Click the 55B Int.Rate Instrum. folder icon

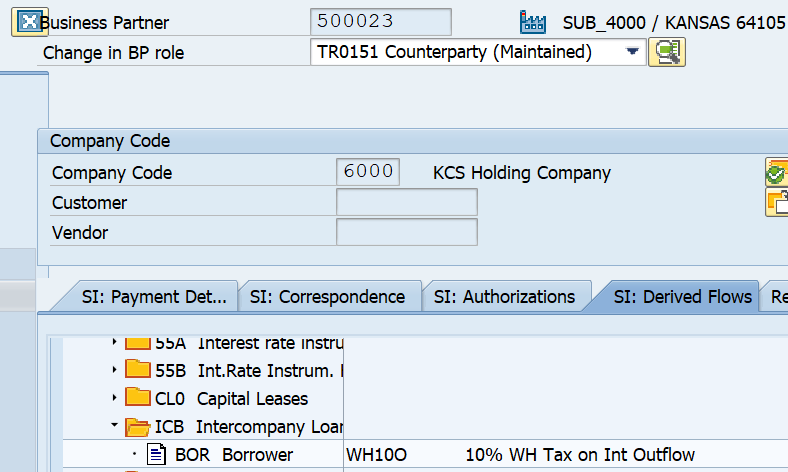pyautogui.click(x=138, y=370)
